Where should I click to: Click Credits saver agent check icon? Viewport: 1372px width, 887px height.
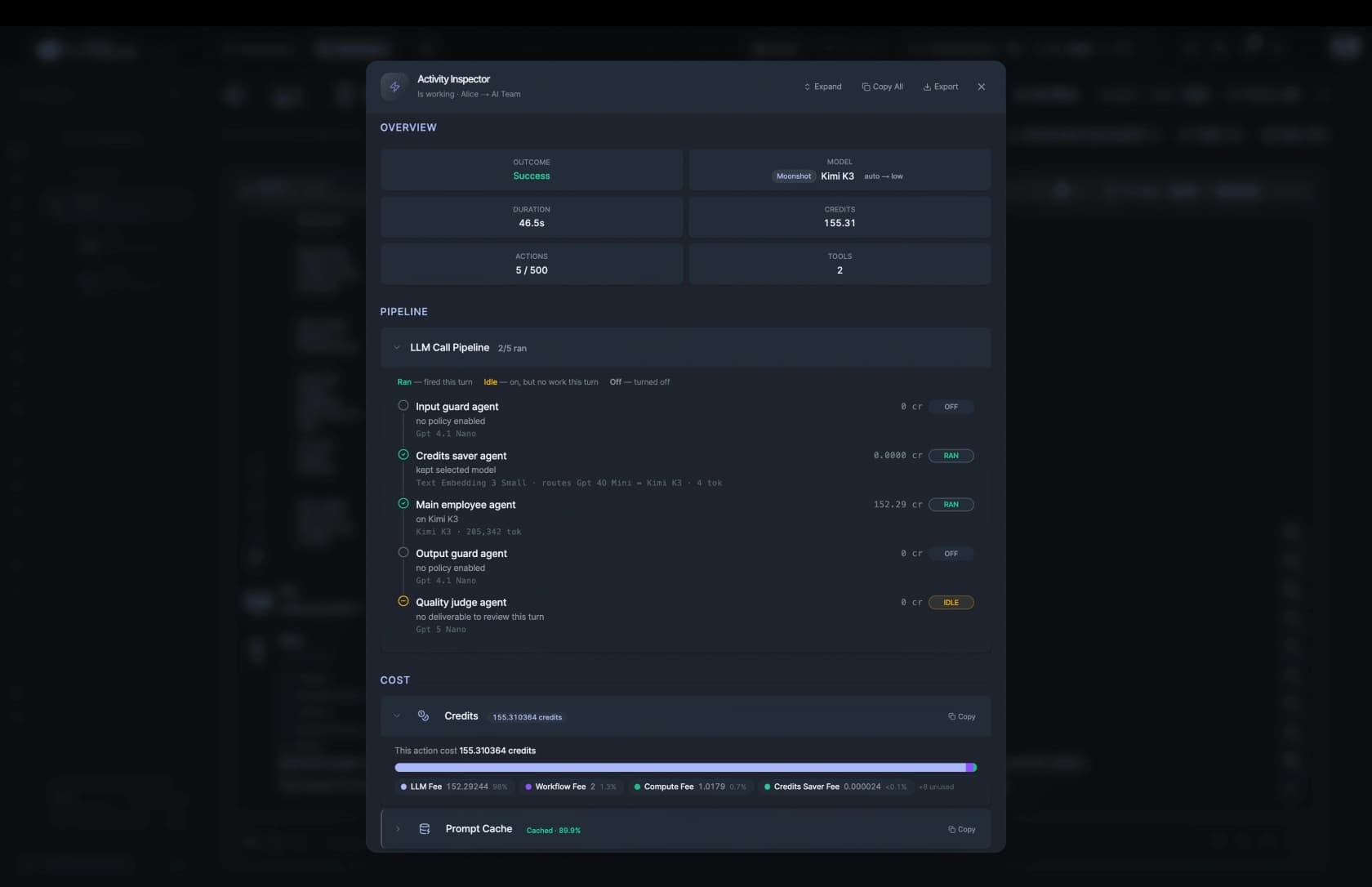pyautogui.click(x=403, y=454)
